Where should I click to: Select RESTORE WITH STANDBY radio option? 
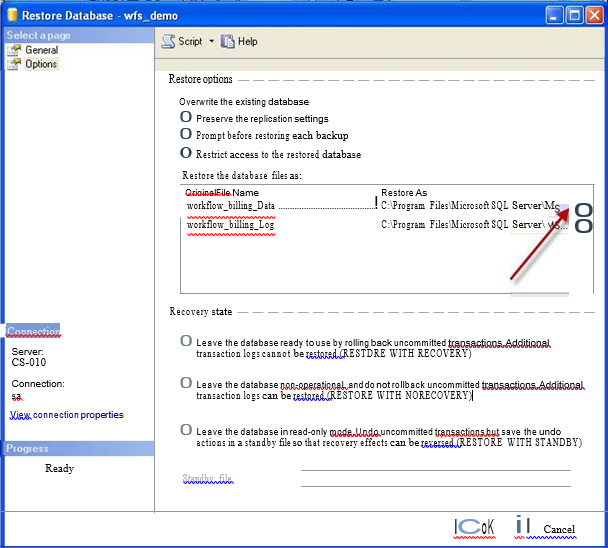pyautogui.click(x=186, y=430)
